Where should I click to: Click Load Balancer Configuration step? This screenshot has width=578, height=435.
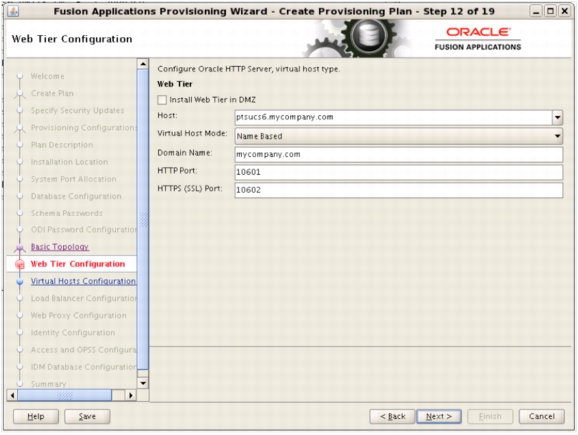[83, 299]
